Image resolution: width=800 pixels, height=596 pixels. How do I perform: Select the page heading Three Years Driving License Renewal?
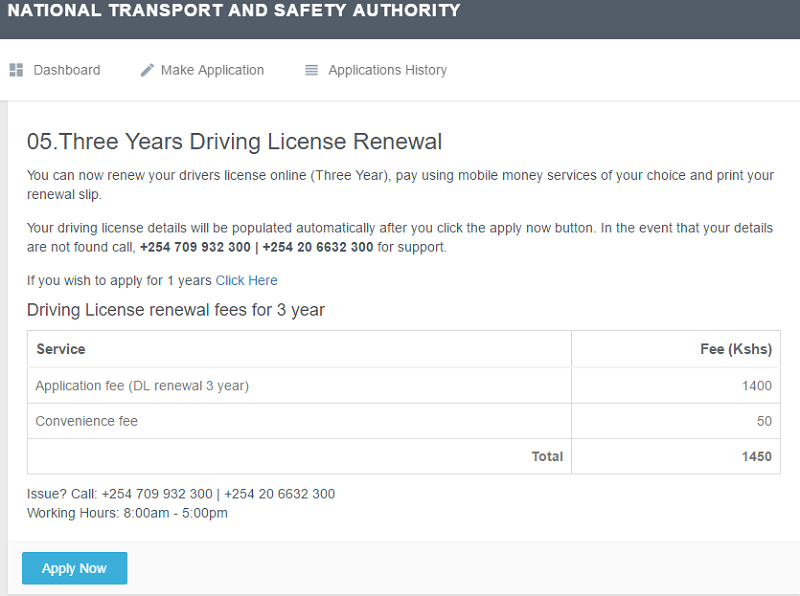pos(234,141)
